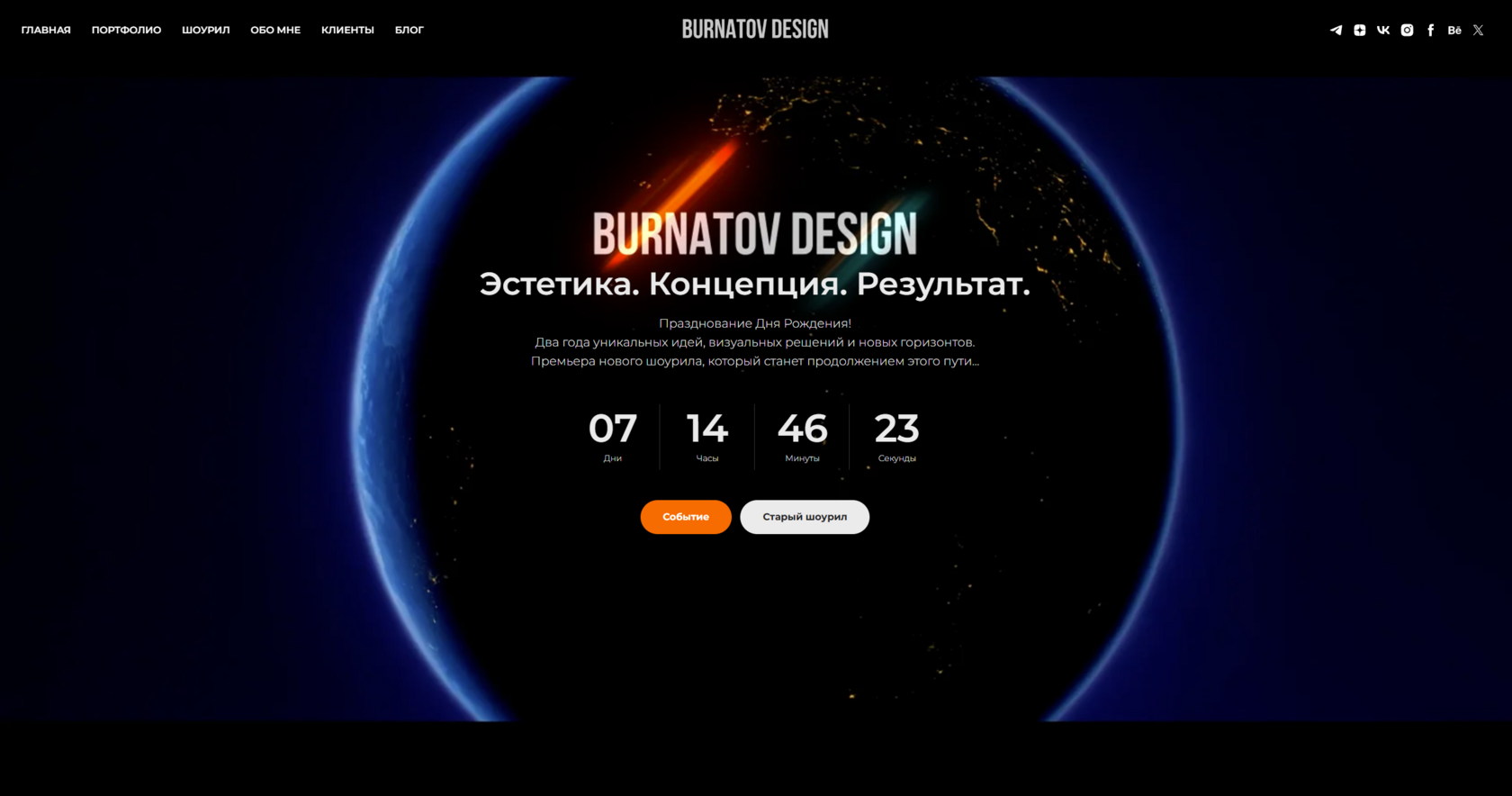
Task: Click the orange Событие button
Action: [686, 517]
